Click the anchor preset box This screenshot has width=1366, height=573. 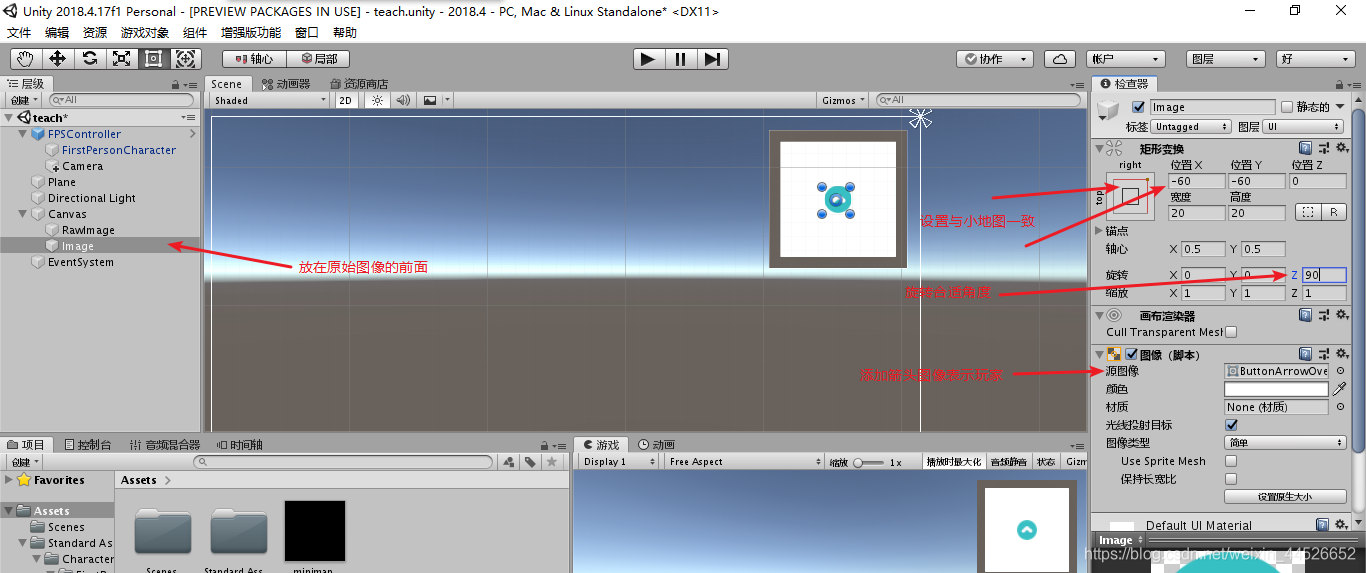click(1130, 196)
